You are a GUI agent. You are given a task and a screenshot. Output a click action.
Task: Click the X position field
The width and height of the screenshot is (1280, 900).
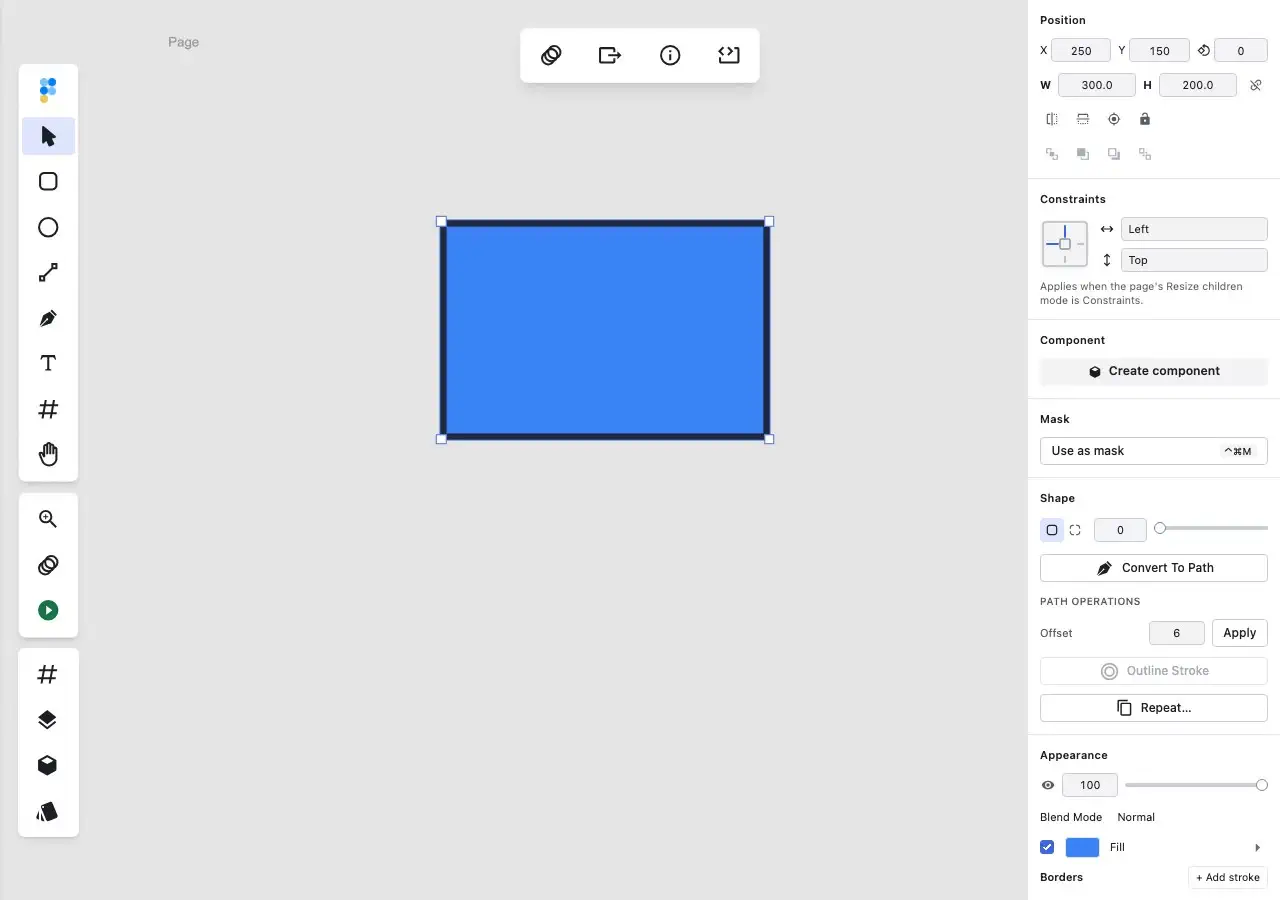pyautogui.click(x=1081, y=50)
